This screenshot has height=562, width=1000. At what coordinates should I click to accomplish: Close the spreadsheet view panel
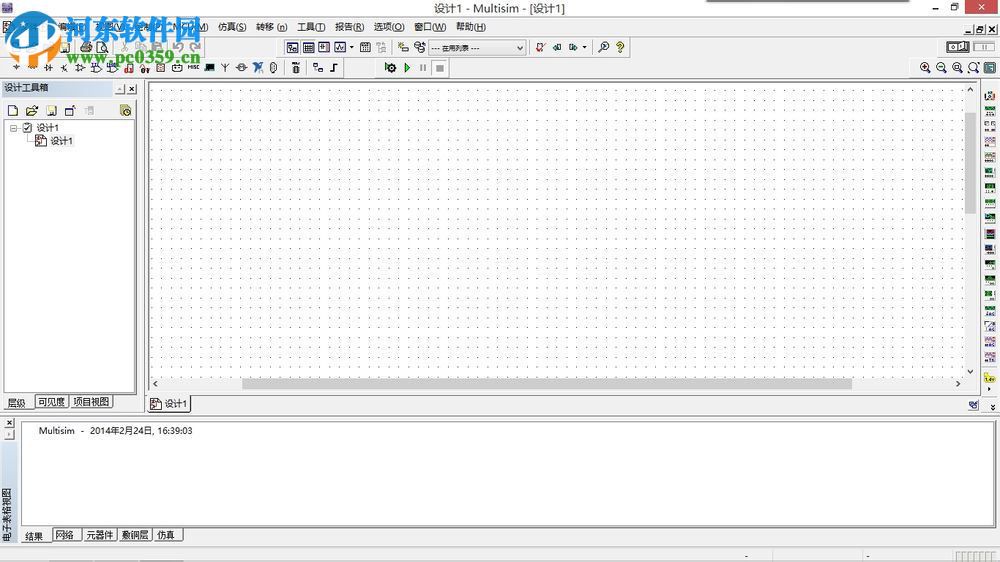(x=10, y=422)
